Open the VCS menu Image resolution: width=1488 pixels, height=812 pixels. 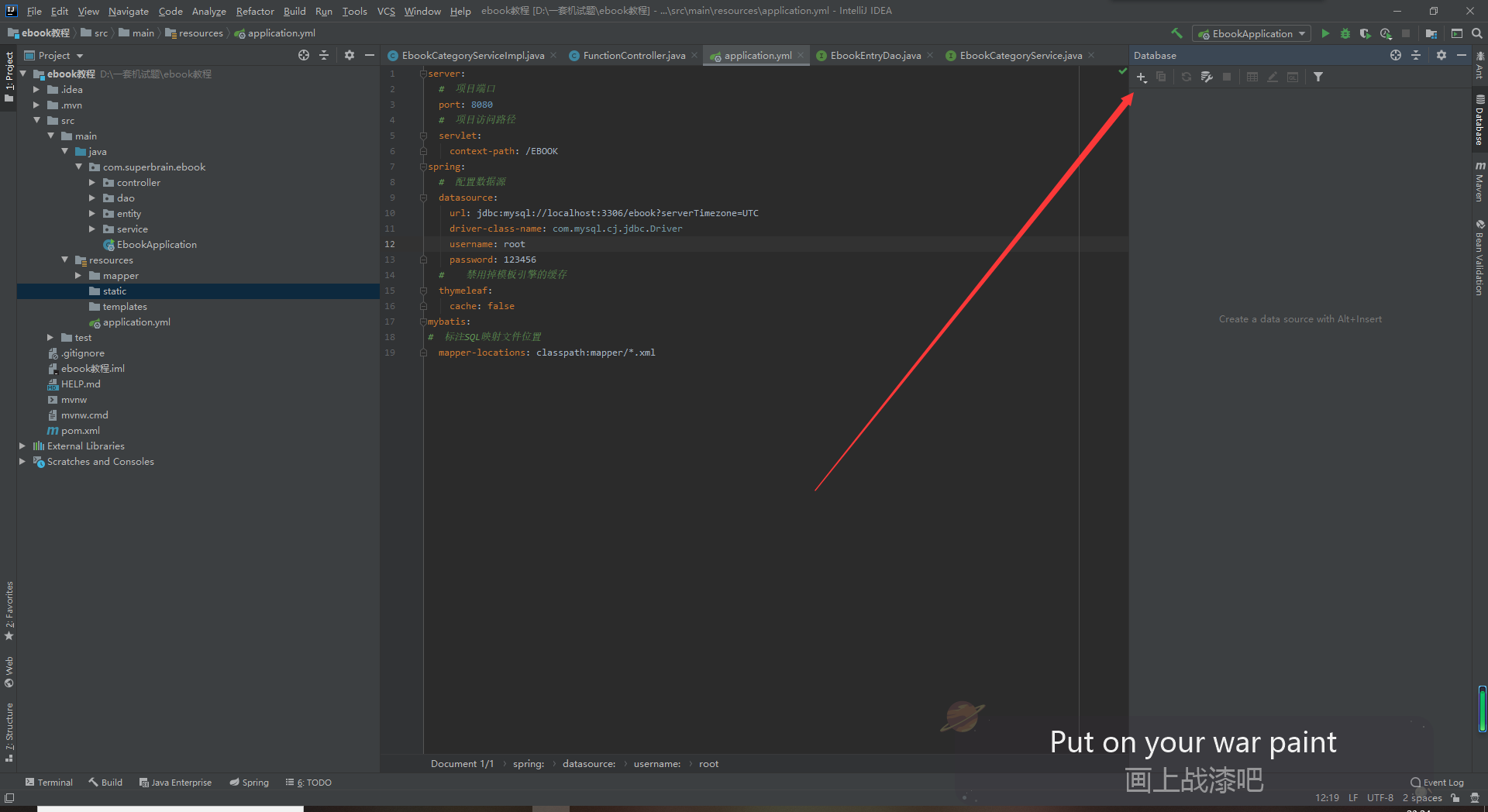[x=386, y=11]
